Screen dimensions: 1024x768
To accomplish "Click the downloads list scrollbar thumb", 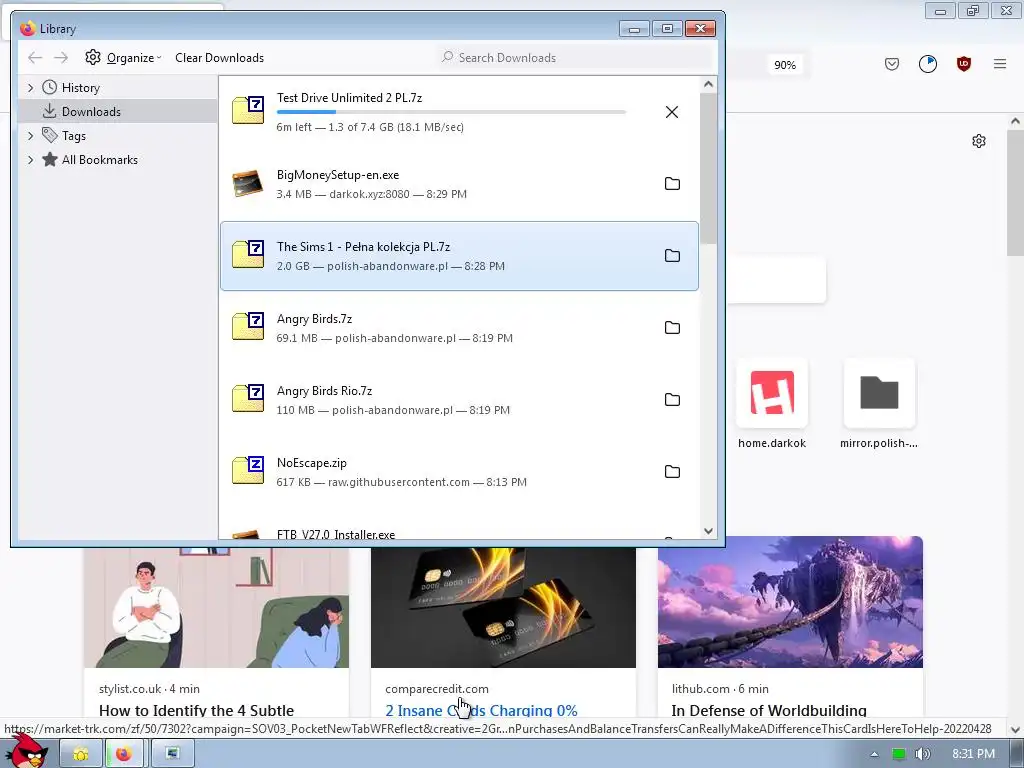I will (709, 168).
